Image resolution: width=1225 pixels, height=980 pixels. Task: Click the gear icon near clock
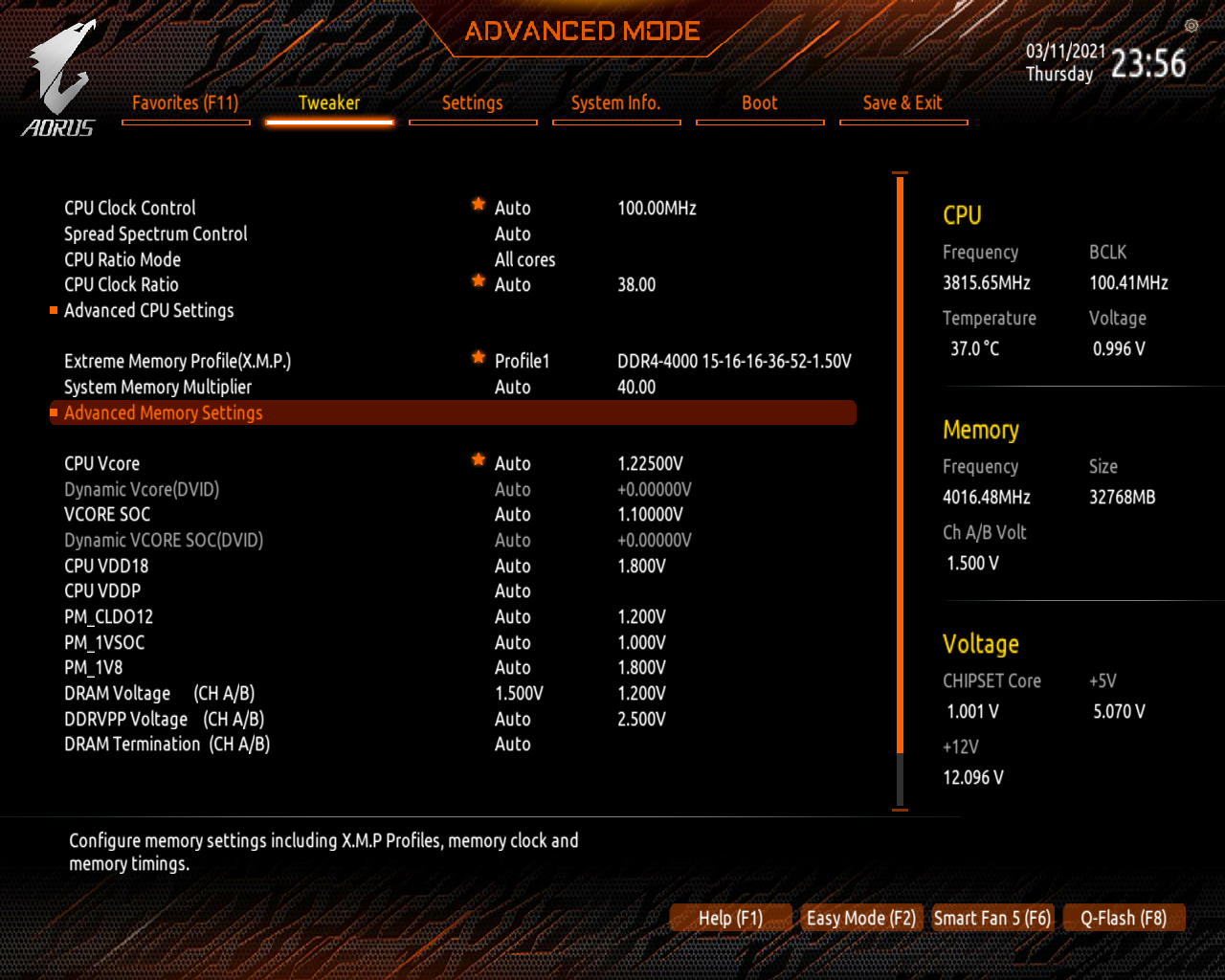1192,26
